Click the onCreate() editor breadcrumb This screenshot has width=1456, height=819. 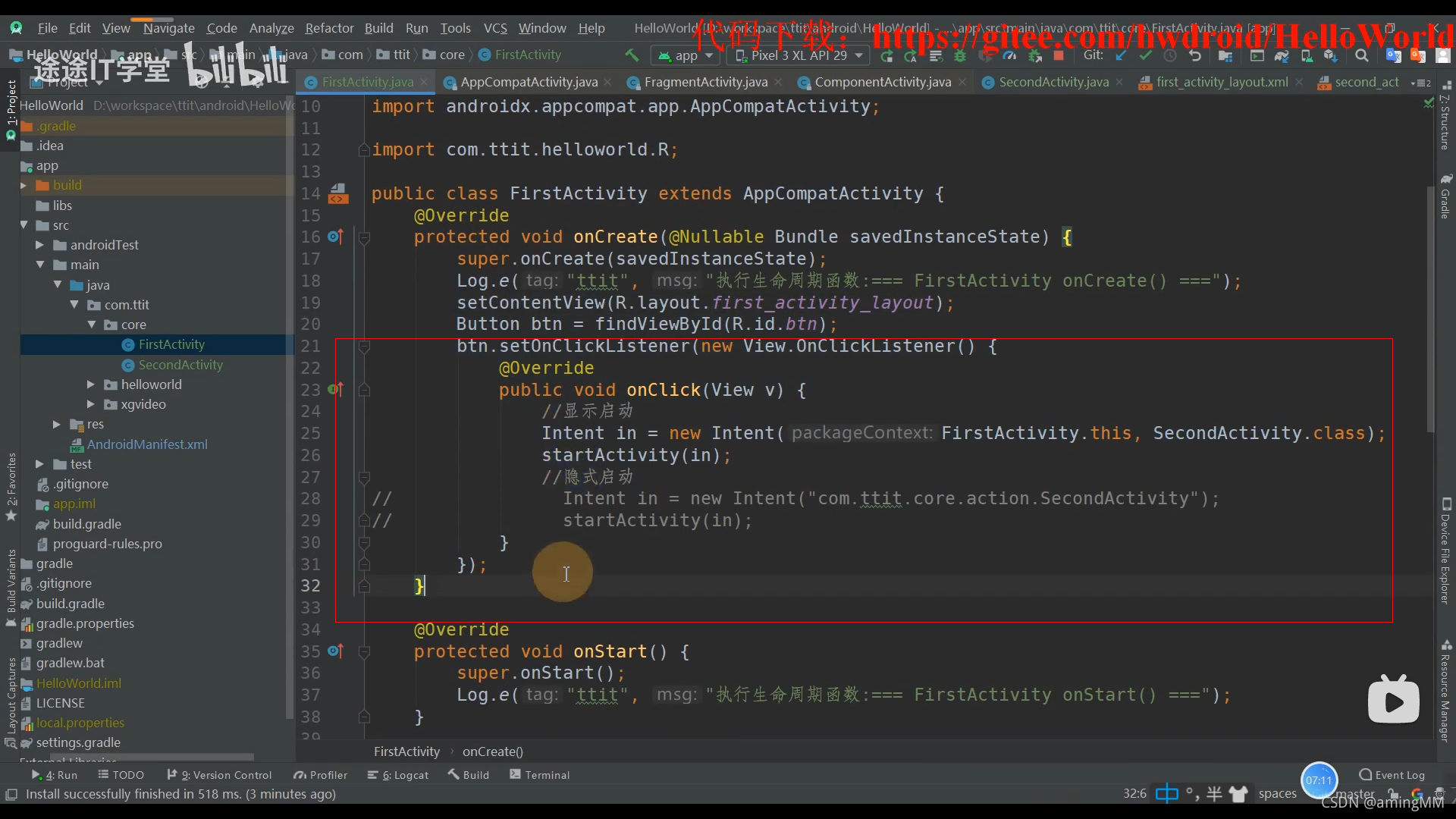pos(493,752)
